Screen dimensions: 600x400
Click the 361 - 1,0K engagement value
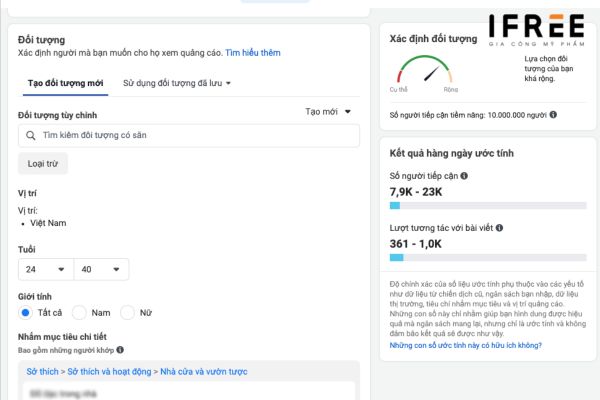(x=416, y=244)
